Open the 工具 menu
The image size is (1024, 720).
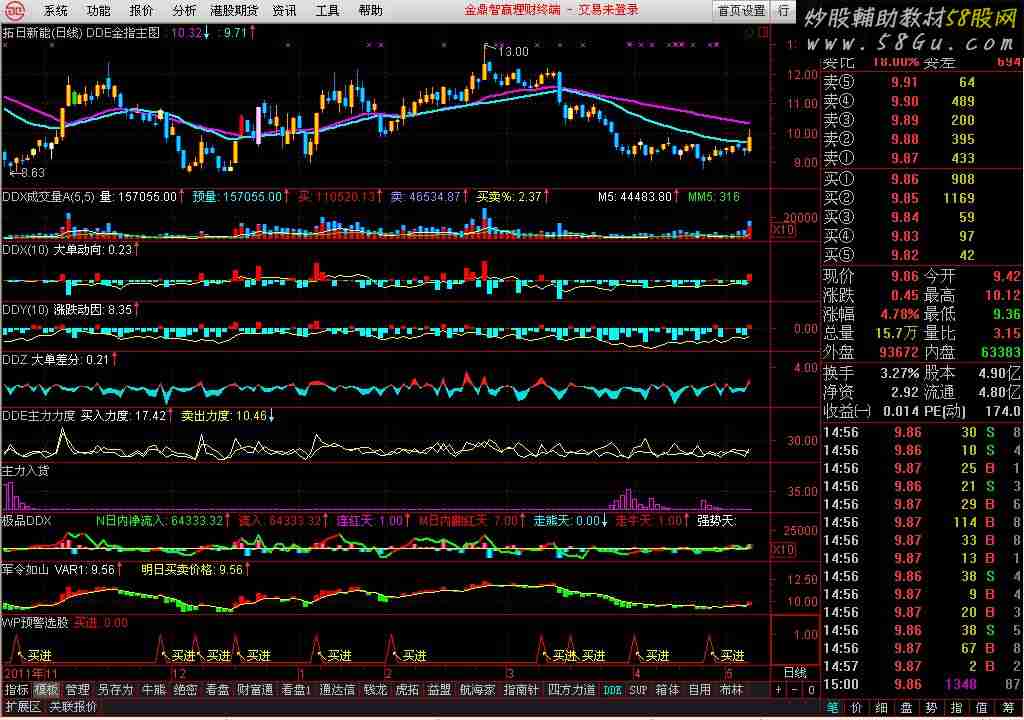(327, 11)
